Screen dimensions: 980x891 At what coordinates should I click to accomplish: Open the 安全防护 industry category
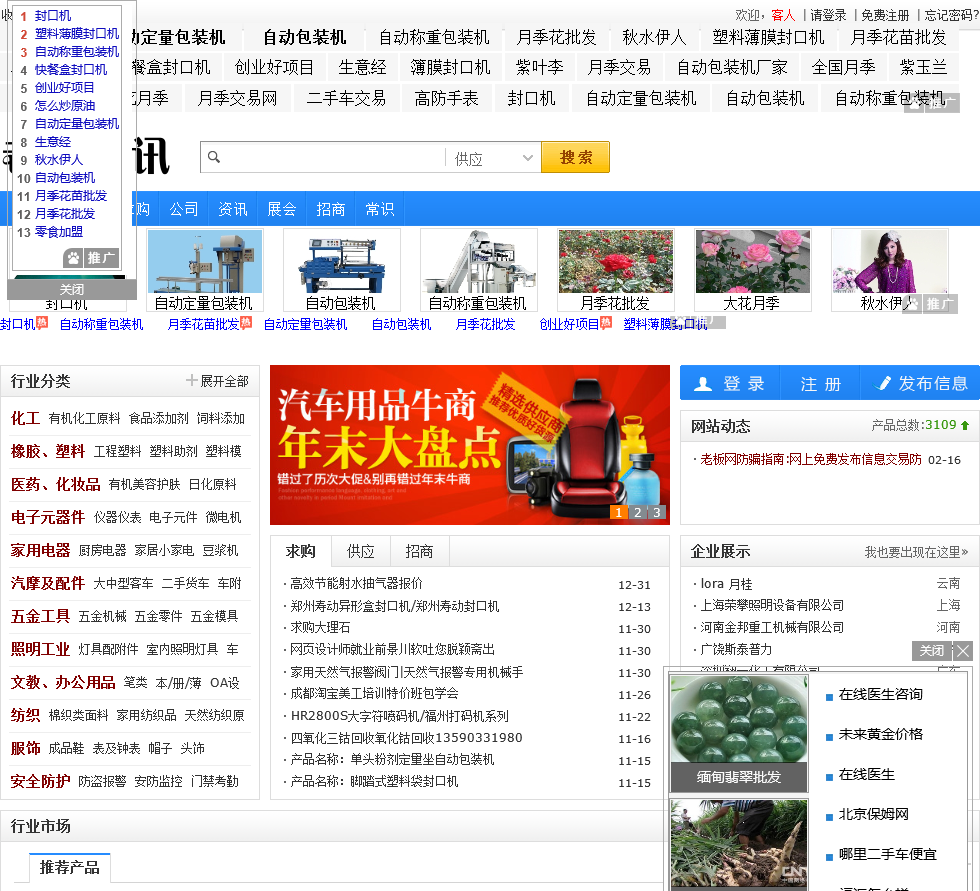pos(40,781)
